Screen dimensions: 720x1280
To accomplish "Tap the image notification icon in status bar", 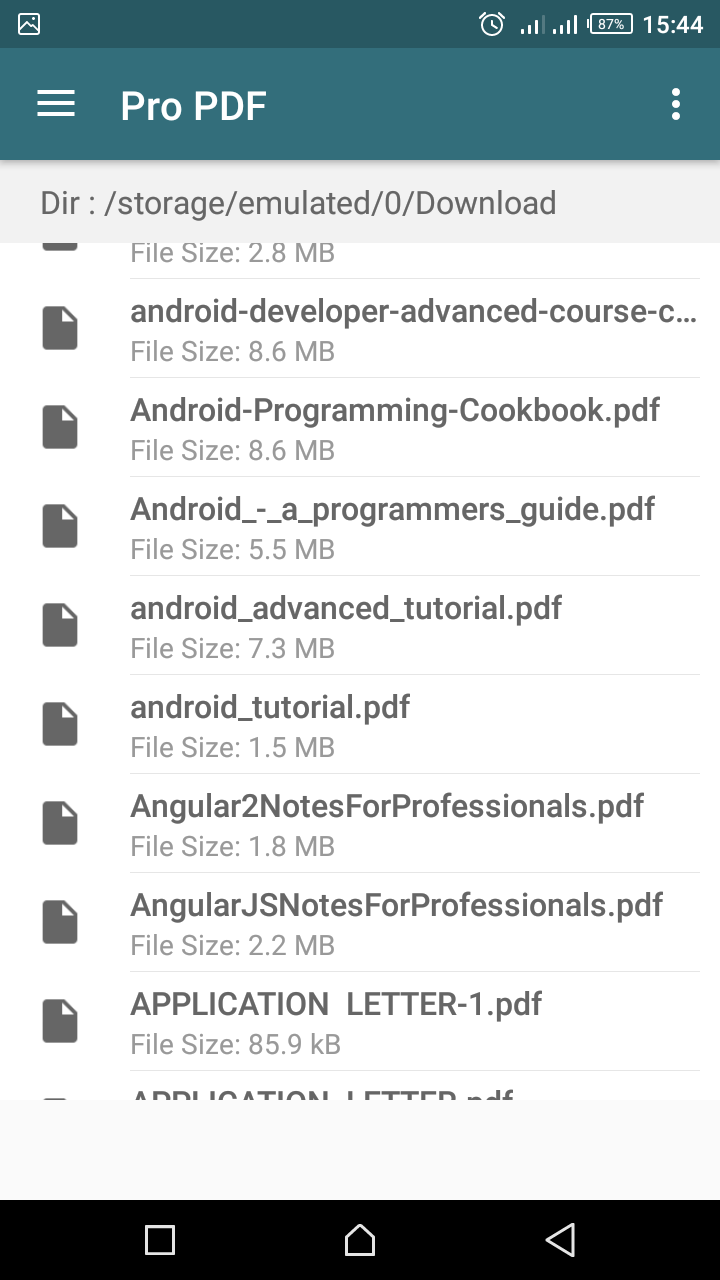I will pyautogui.click(x=29, y=24).
